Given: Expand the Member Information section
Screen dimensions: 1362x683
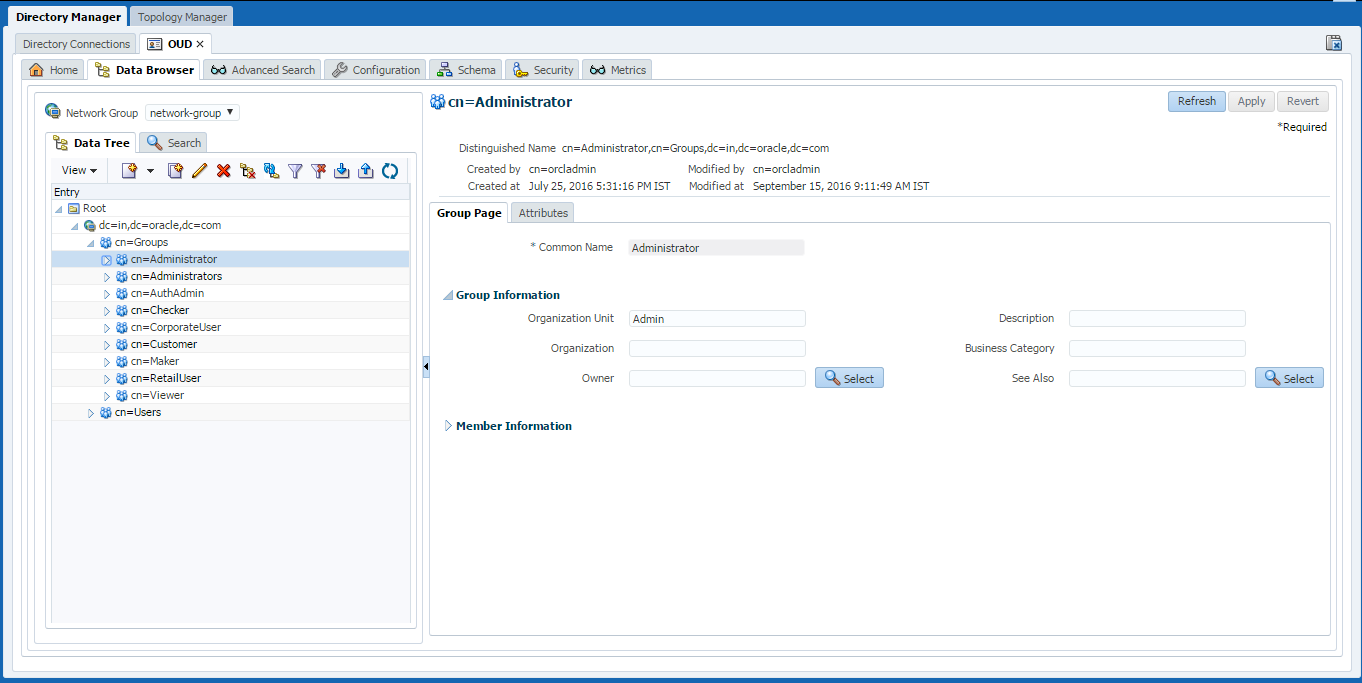Looking at the screenshot, I should point(448,426).
